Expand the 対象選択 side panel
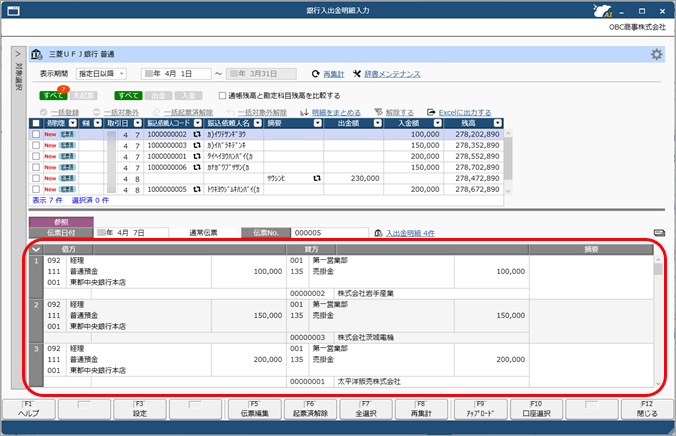 coord(18,55)
